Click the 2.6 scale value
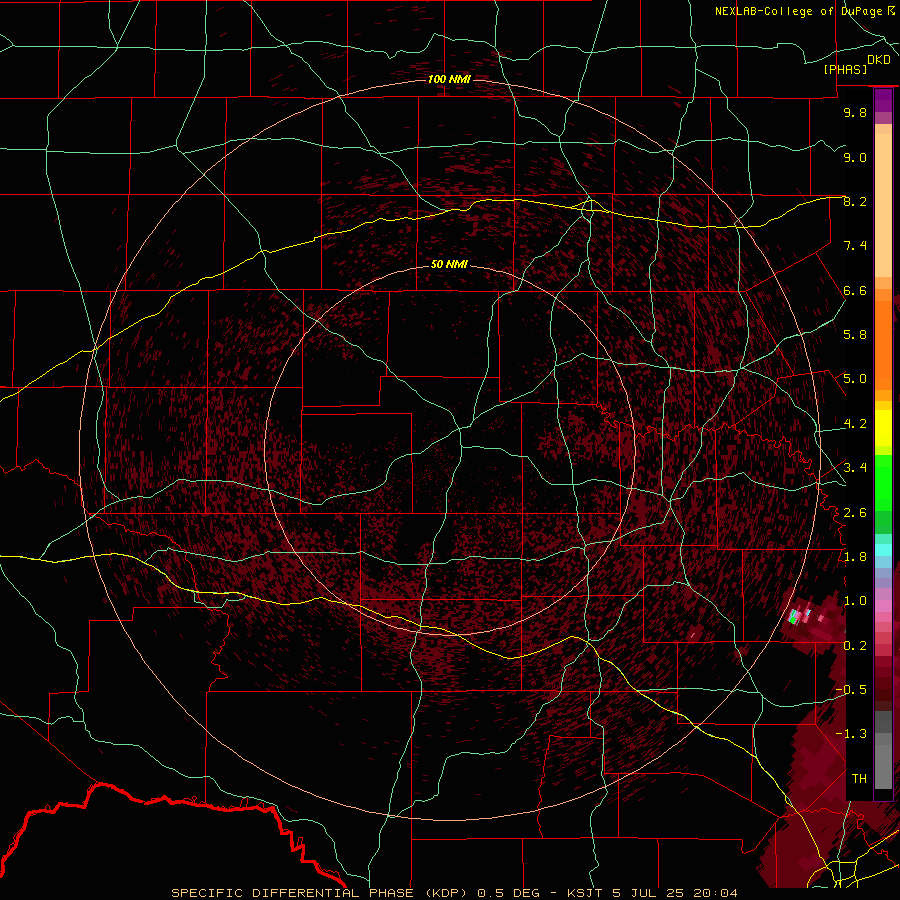This screenshot has width=900, height=900. [855, 513]
